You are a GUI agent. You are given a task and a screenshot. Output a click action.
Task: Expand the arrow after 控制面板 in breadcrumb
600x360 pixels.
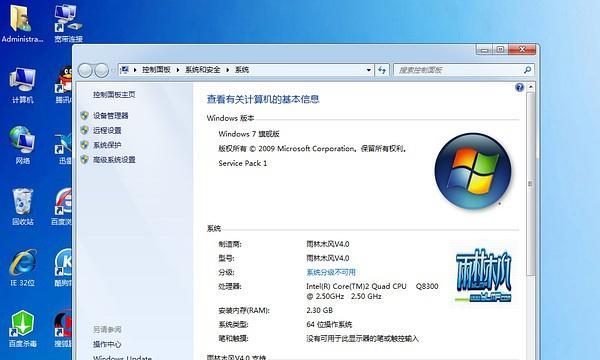(178, 70)
